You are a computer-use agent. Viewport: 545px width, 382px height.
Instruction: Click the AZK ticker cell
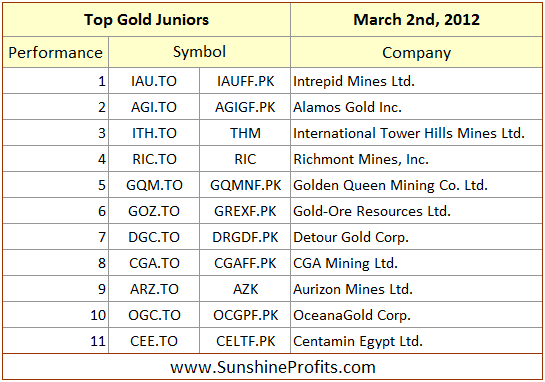coord(245,289)
